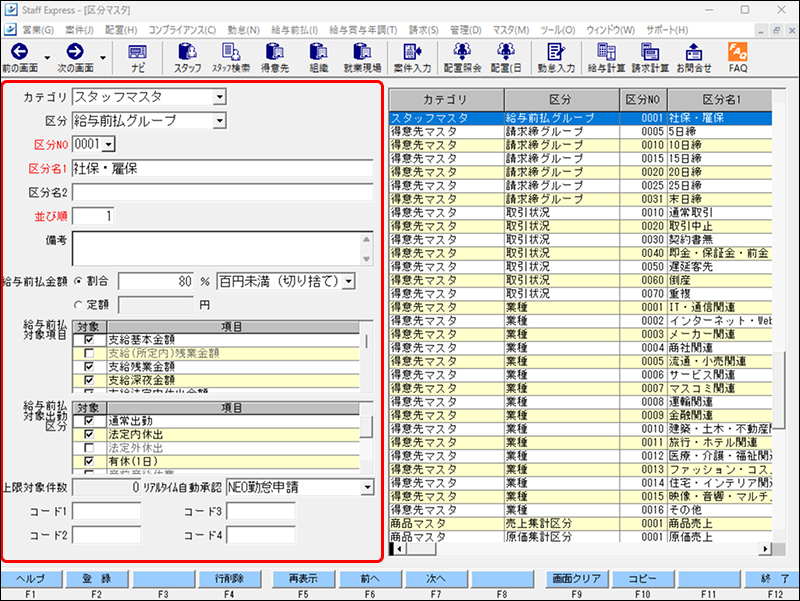The height and width of the screenshot is (601, 800).
Task: Open the コンプライアンス(C) menu
Action: [182, 30]
